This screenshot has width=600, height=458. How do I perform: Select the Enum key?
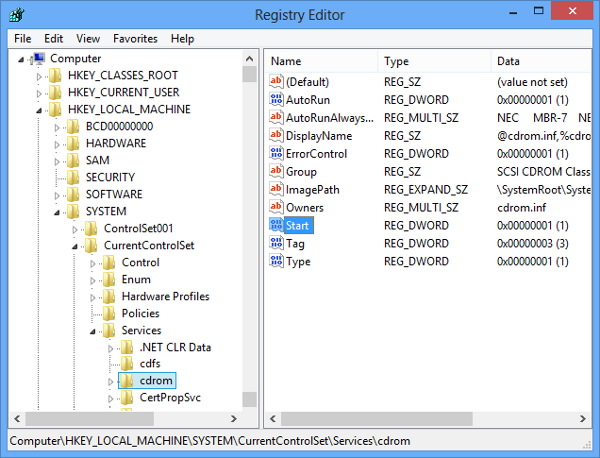pyautogui.click(x=136, y=279)
